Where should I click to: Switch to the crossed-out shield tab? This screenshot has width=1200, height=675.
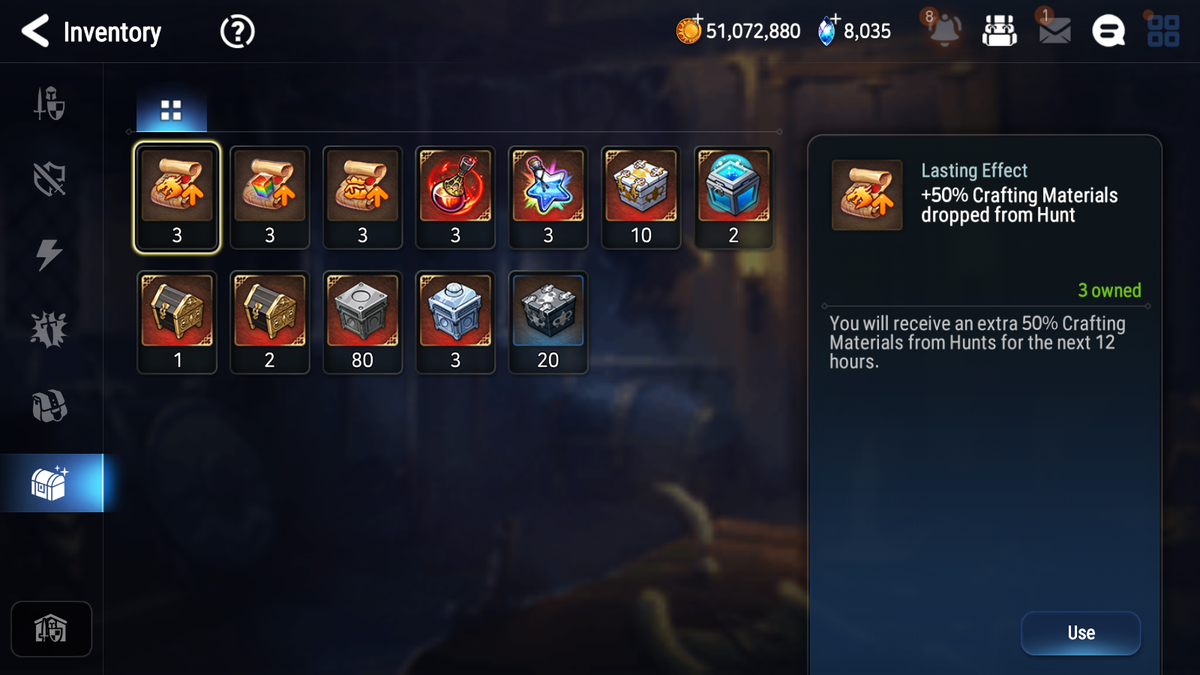(50, 180)
